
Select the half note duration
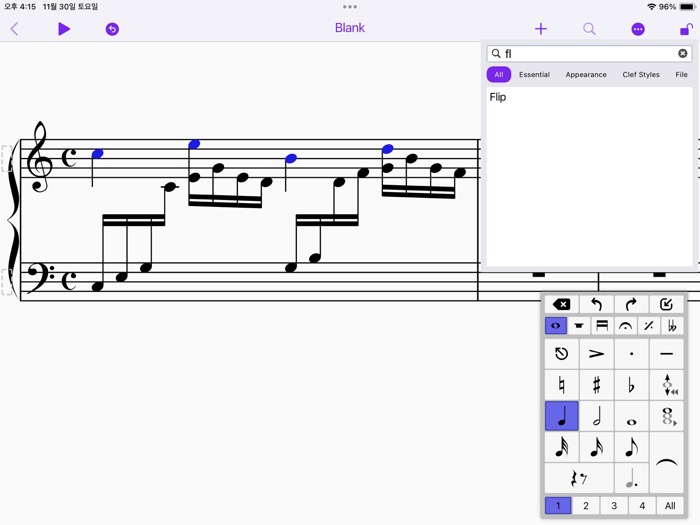pos(596,416)
